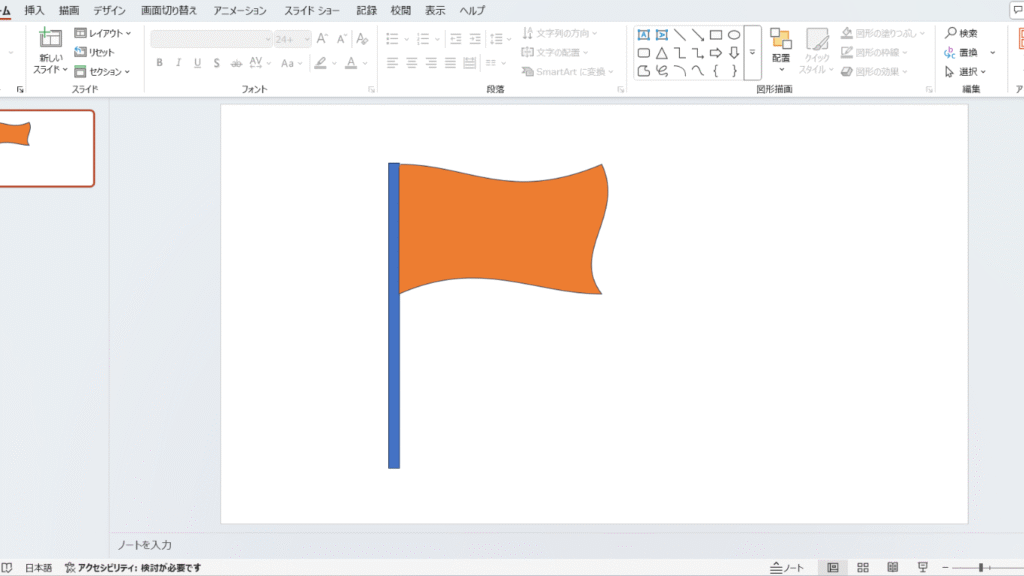Viewport: 1024px width, 576px height.
Task: Open the Section (セクション) dropdown
Action: (102, 71)
